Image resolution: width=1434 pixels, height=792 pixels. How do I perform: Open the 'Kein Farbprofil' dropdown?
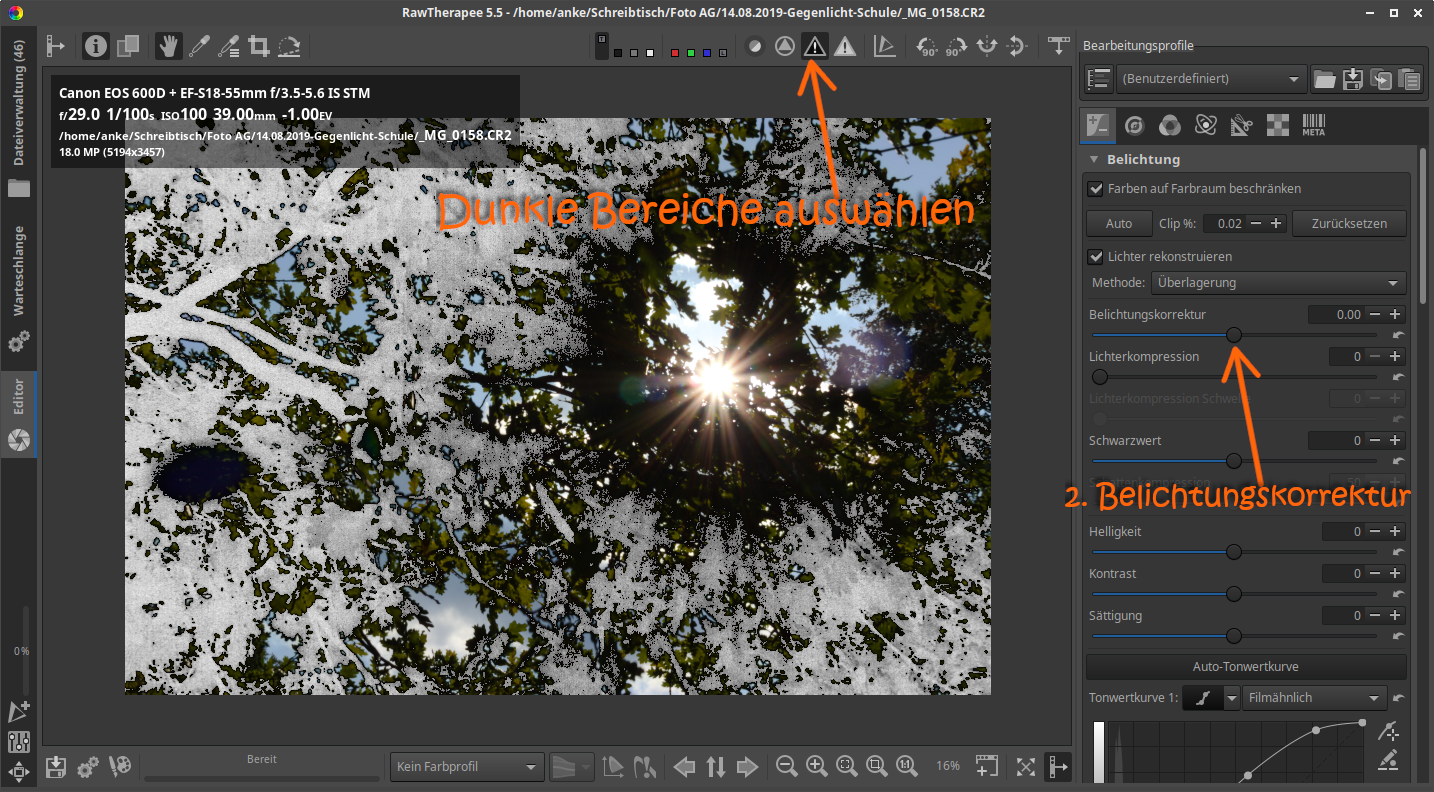click(x=467, y=767)
